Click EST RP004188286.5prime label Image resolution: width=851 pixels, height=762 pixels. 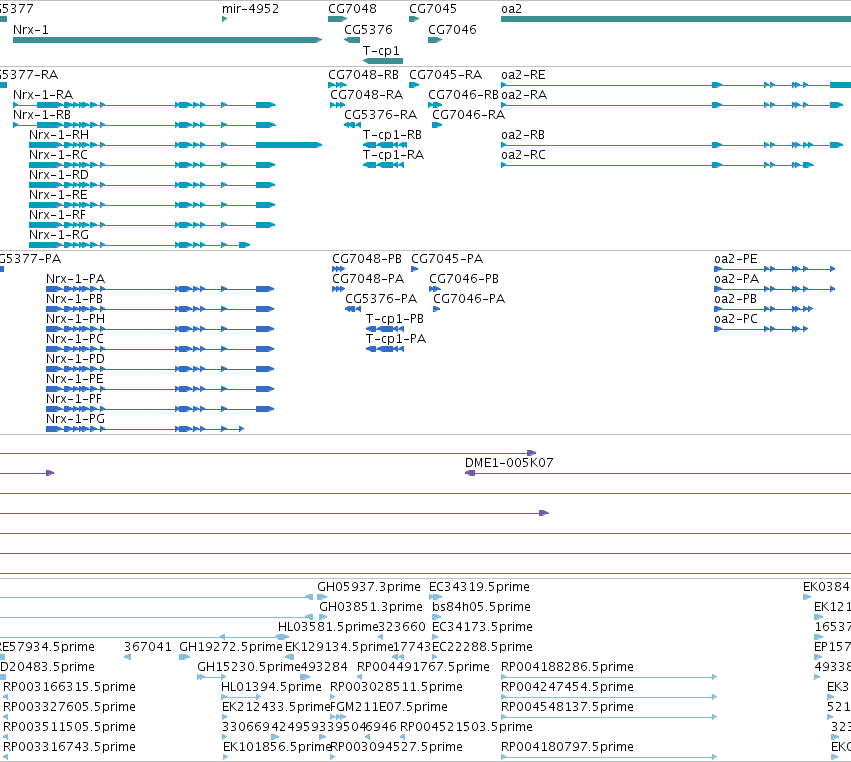[567, 667]
